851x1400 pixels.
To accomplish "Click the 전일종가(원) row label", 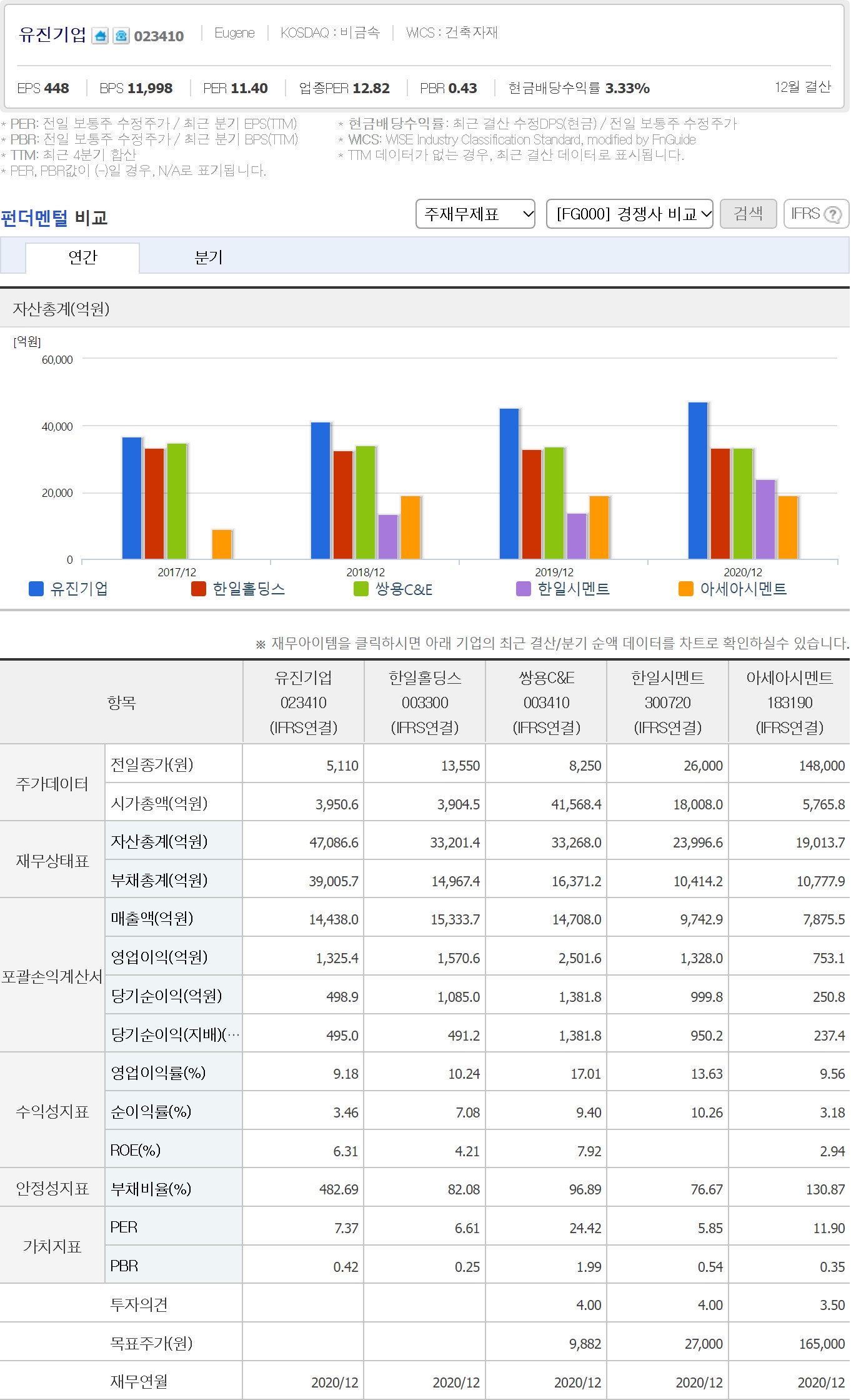I will pos(152,764).
